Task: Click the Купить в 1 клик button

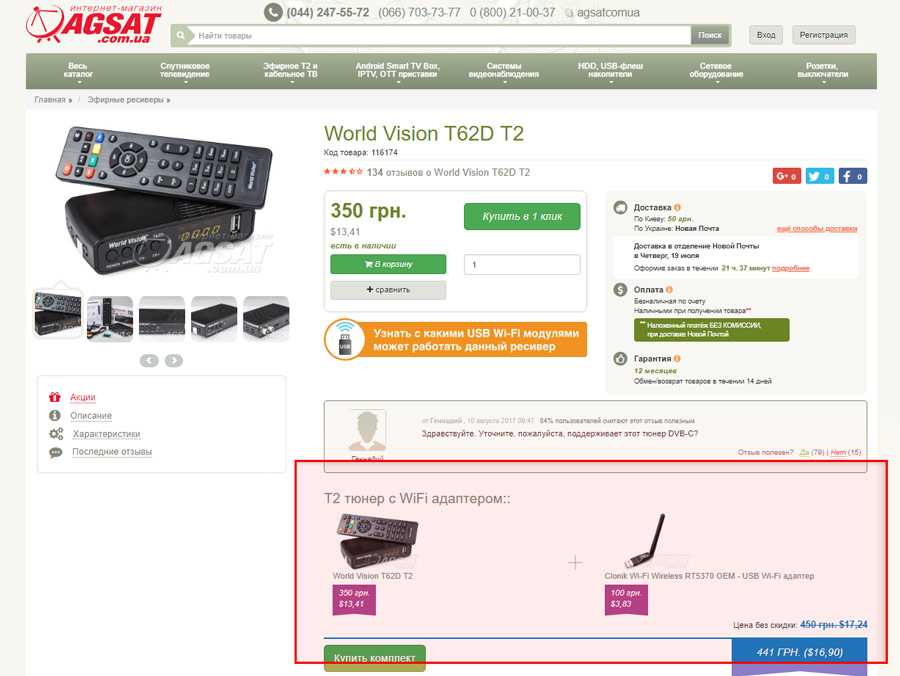Action: [522, 216]
